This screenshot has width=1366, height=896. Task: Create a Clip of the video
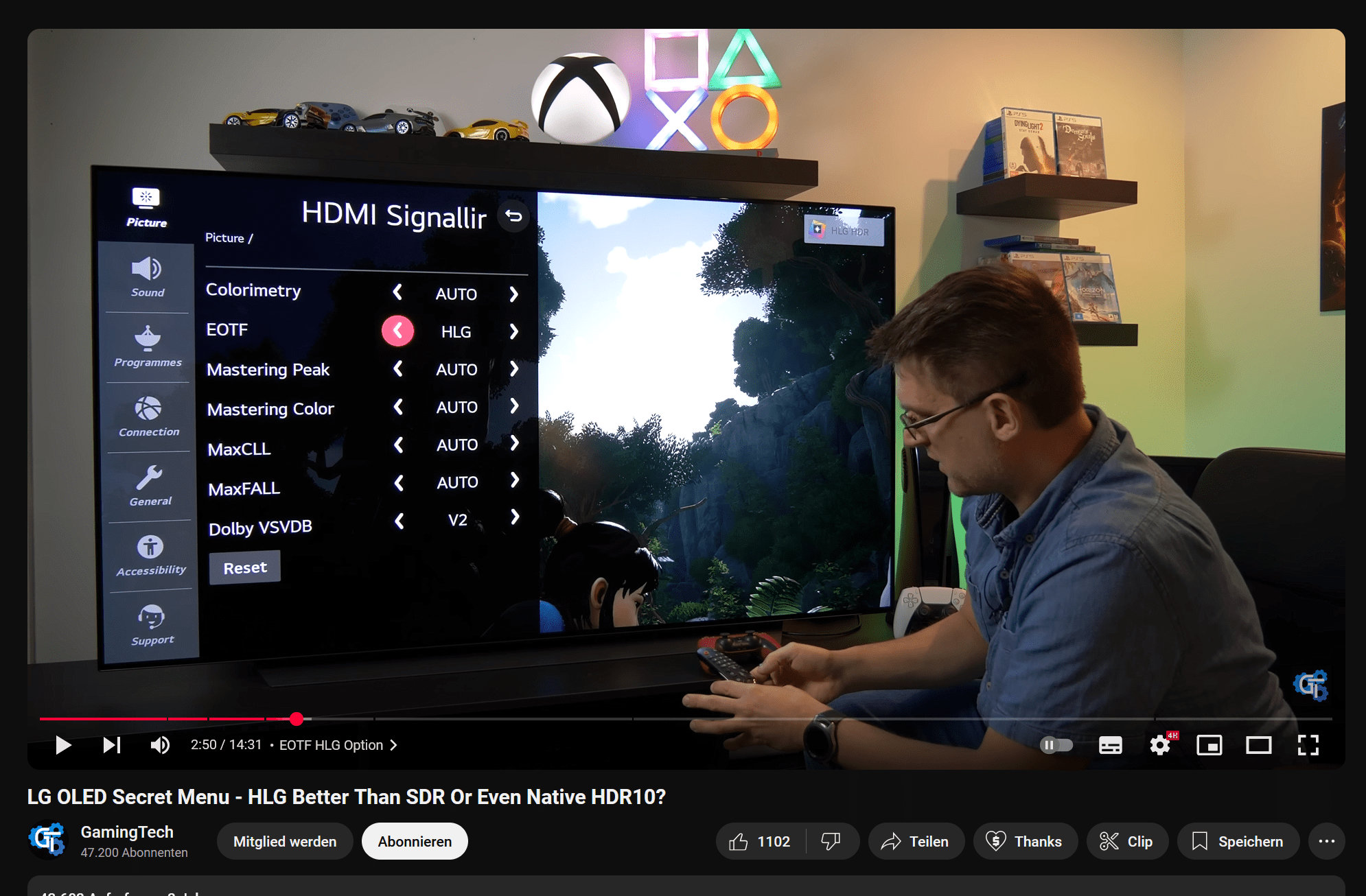point(1127,842)
